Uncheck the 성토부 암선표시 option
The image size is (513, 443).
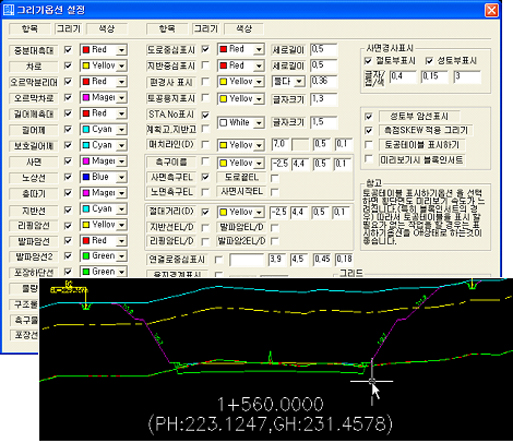click(368, 116)
